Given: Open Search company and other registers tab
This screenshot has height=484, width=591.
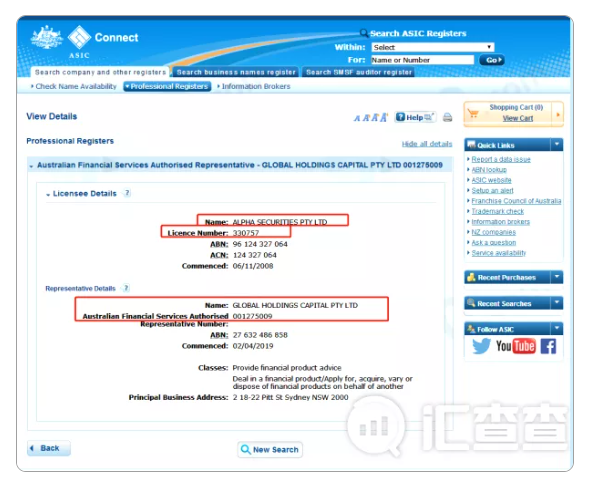Looking at the screenshot, I should (x=100, y=72).
